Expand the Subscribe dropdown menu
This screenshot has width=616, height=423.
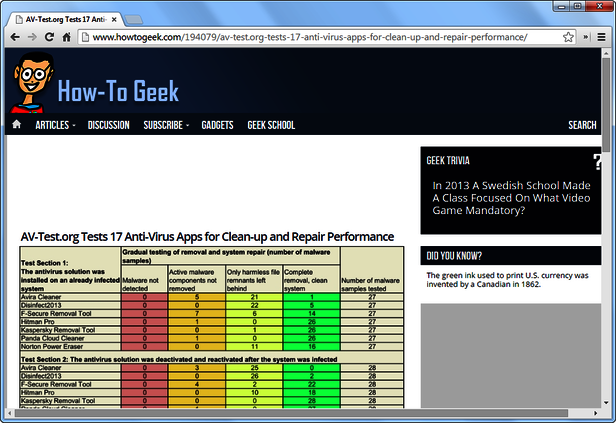click(x=165, y=125)
